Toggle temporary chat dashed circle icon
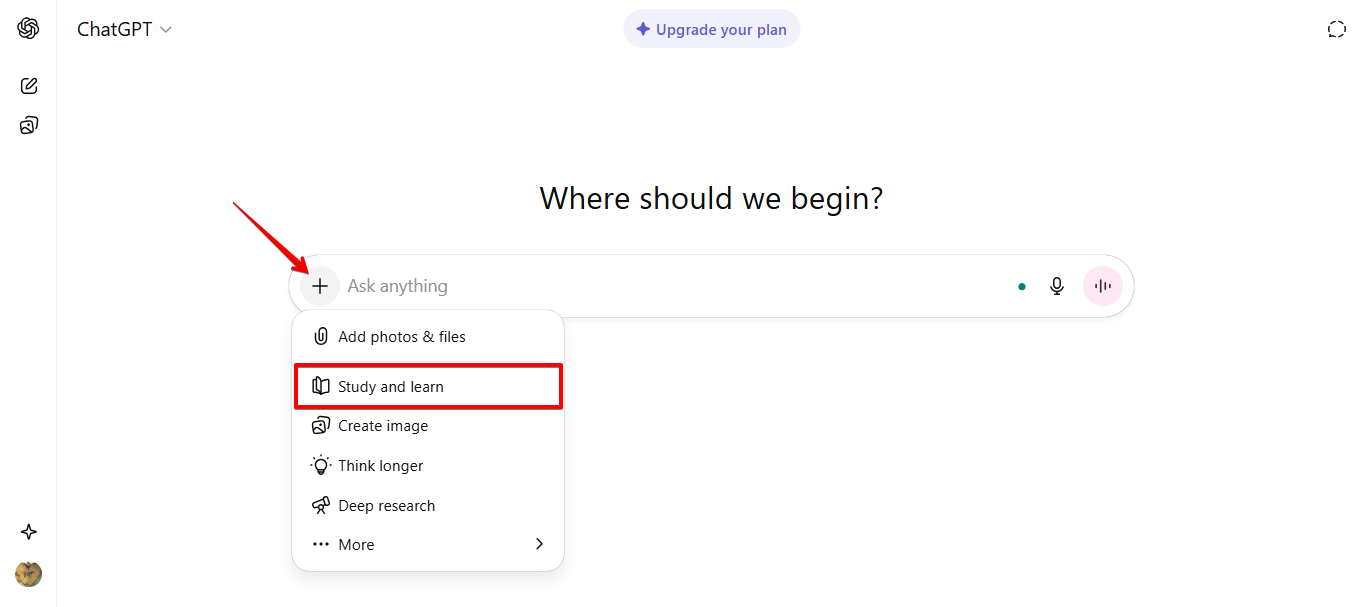1365x607 pixels. tap(1336, 29)
